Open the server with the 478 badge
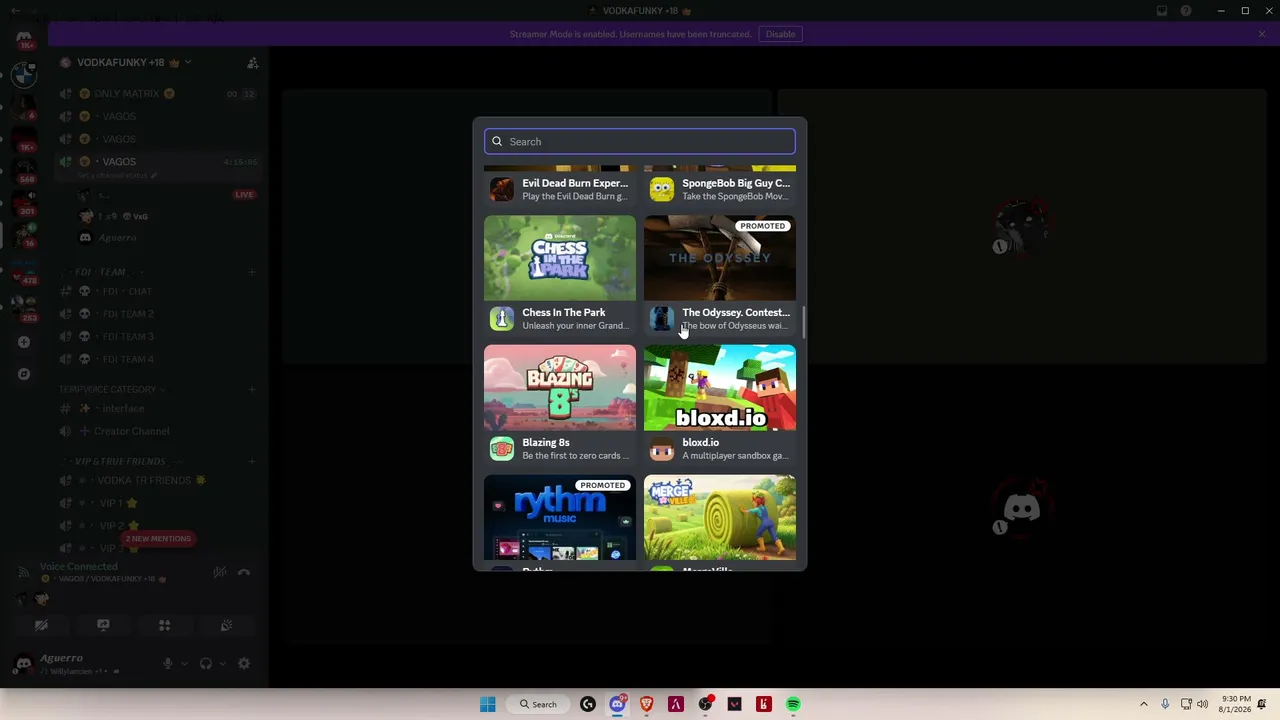The image size is (1280, 720). tap(24, 272)
